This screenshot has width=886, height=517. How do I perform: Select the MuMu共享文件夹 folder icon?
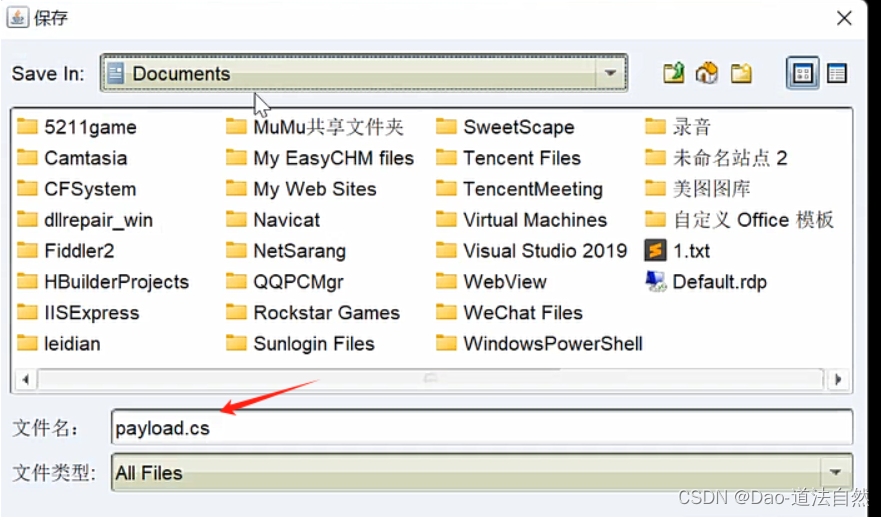pos(236,126)
